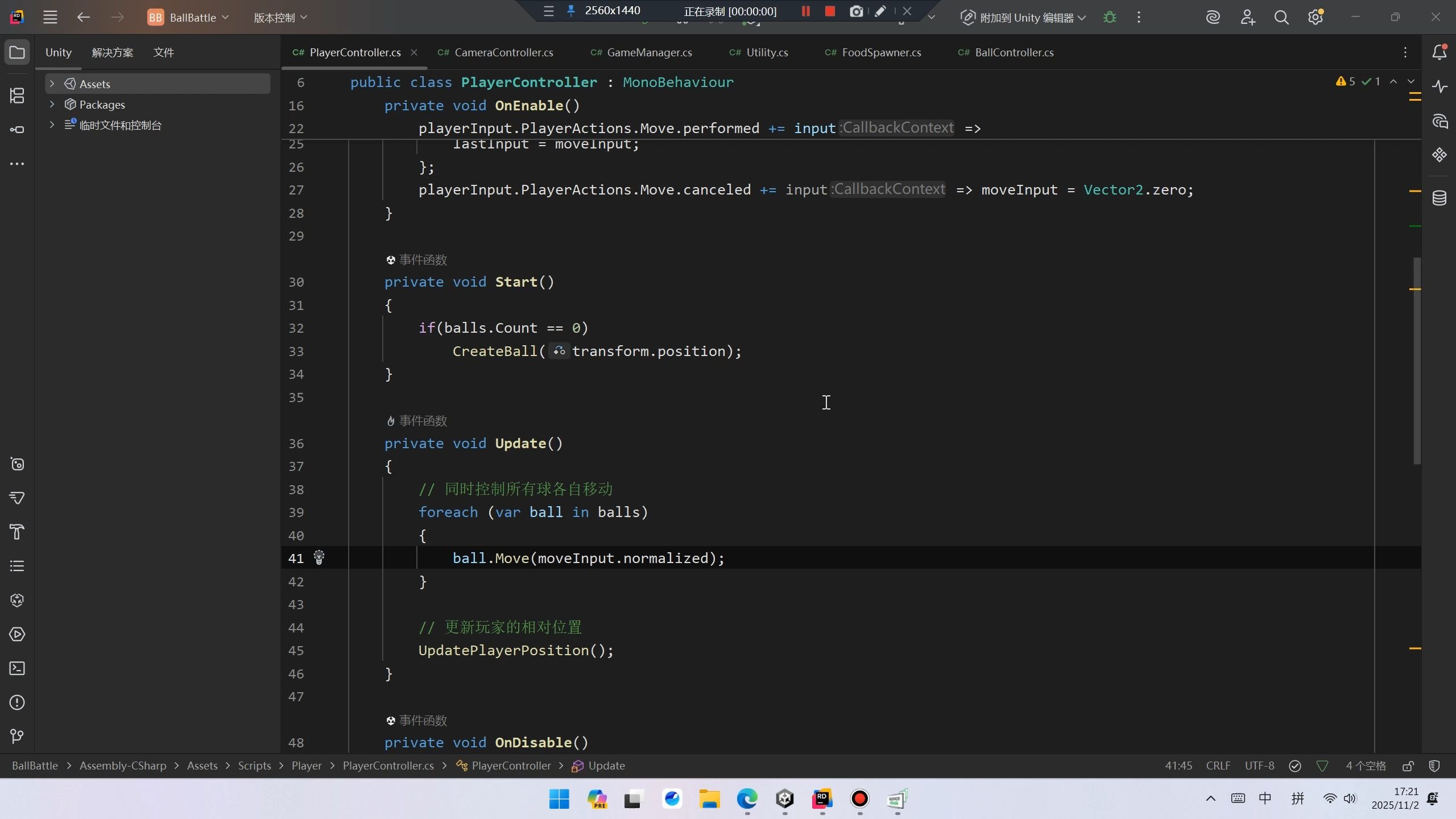
Task: Open the notifications bell
Action: pyautogui.click(x=1440, y=52)
